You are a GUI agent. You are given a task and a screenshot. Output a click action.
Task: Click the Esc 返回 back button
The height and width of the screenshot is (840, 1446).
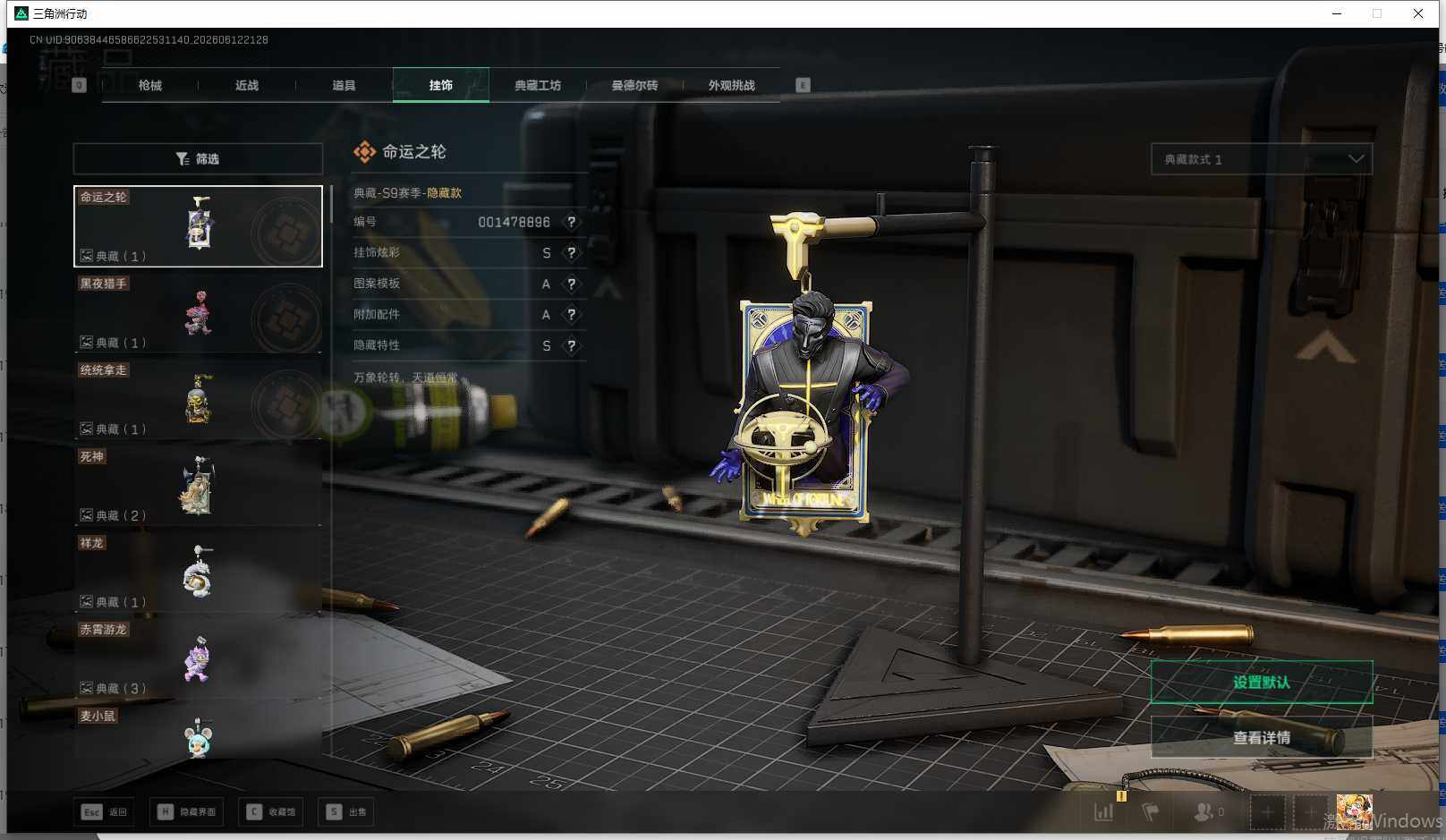pyautogui.click(x=105, y=812)
